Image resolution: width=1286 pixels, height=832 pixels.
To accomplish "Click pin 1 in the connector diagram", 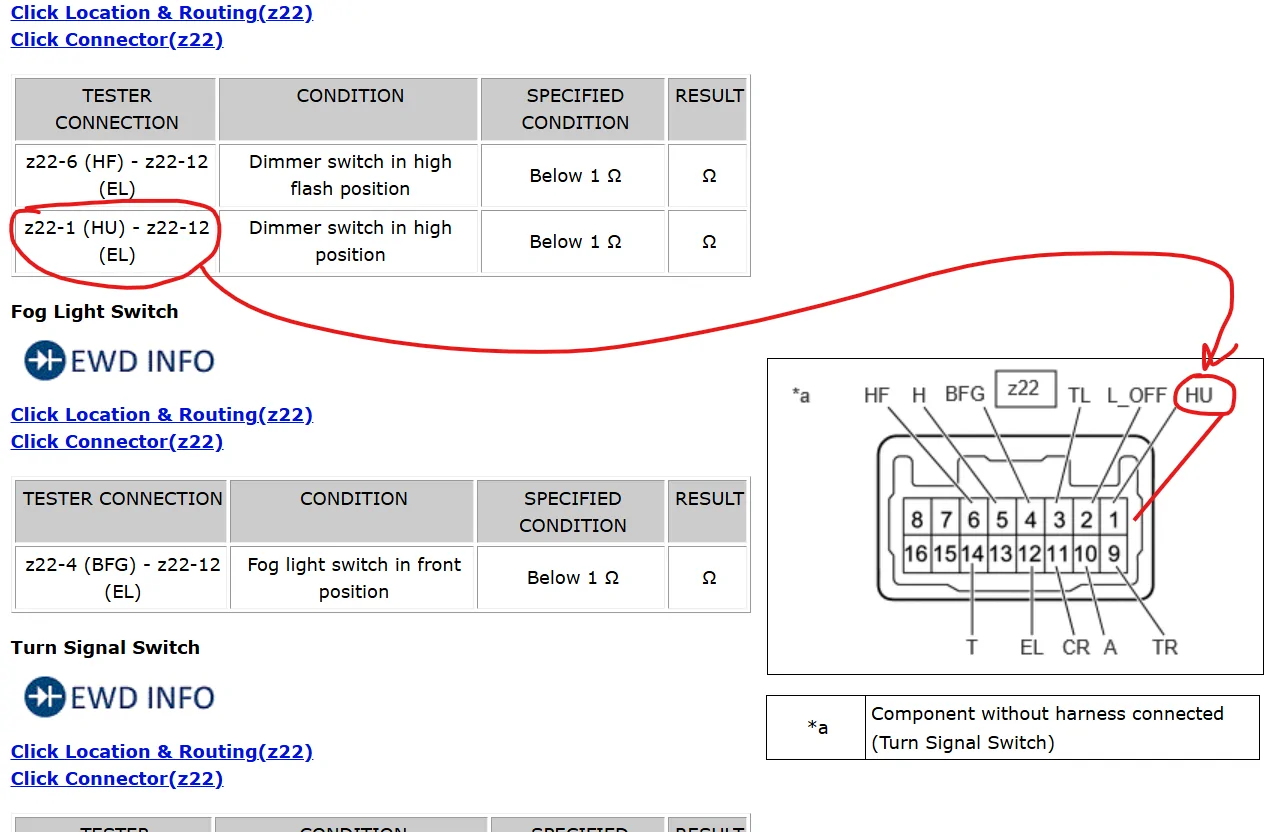I will 1113,520.
